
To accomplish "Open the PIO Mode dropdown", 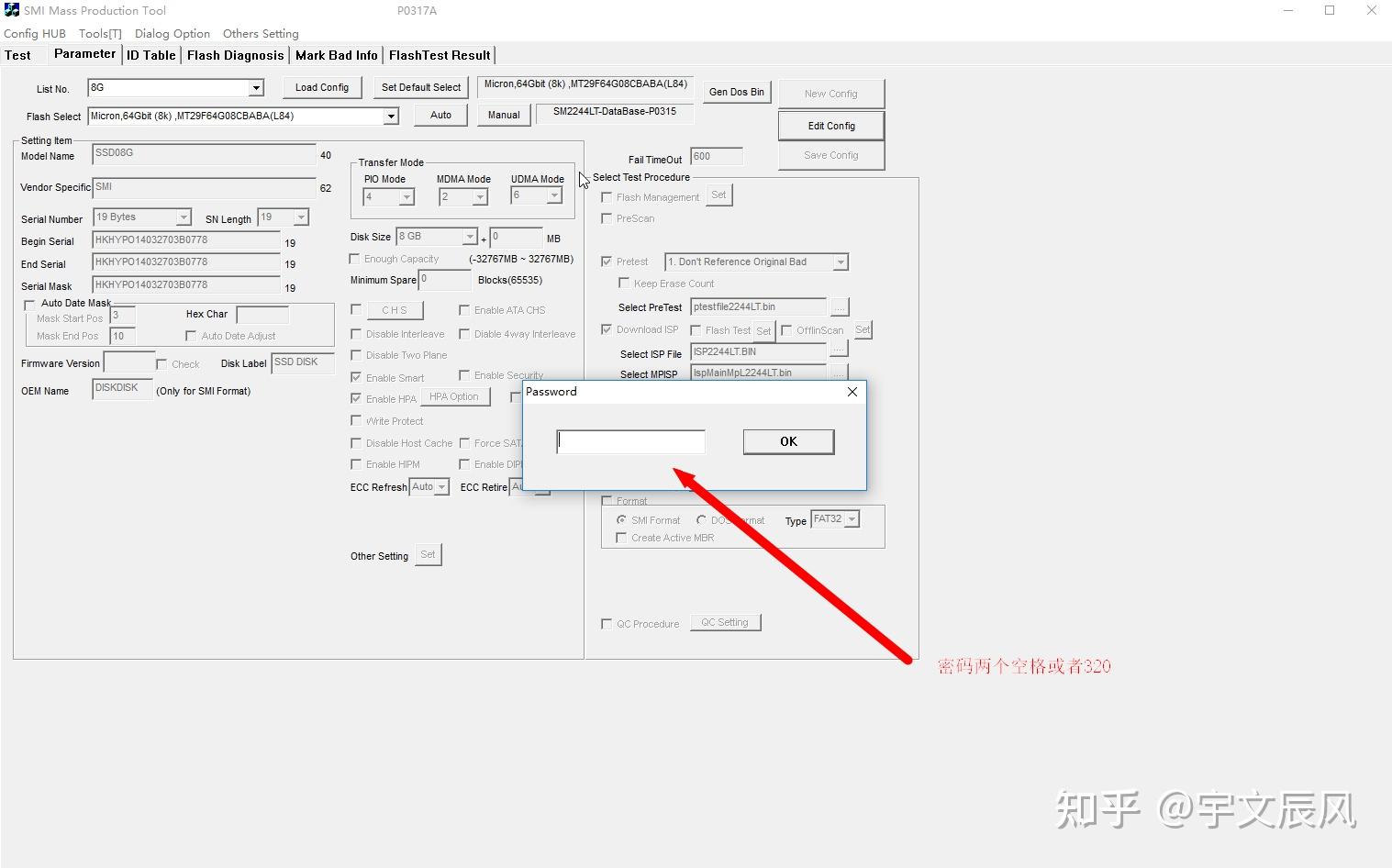I will (x=406, y=197).
